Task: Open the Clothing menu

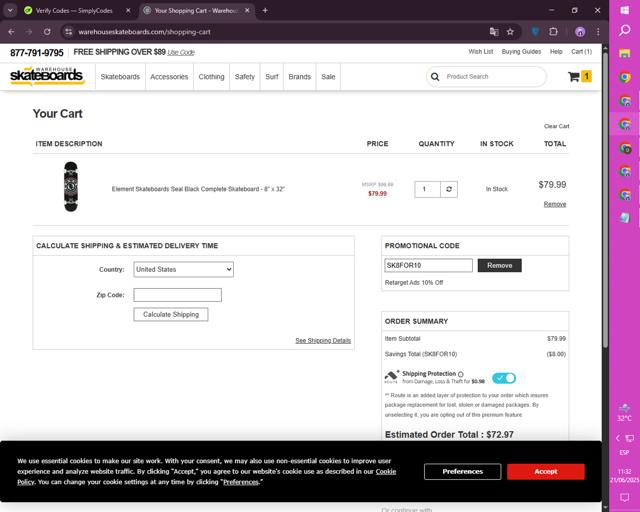Action: pos(211,77)
